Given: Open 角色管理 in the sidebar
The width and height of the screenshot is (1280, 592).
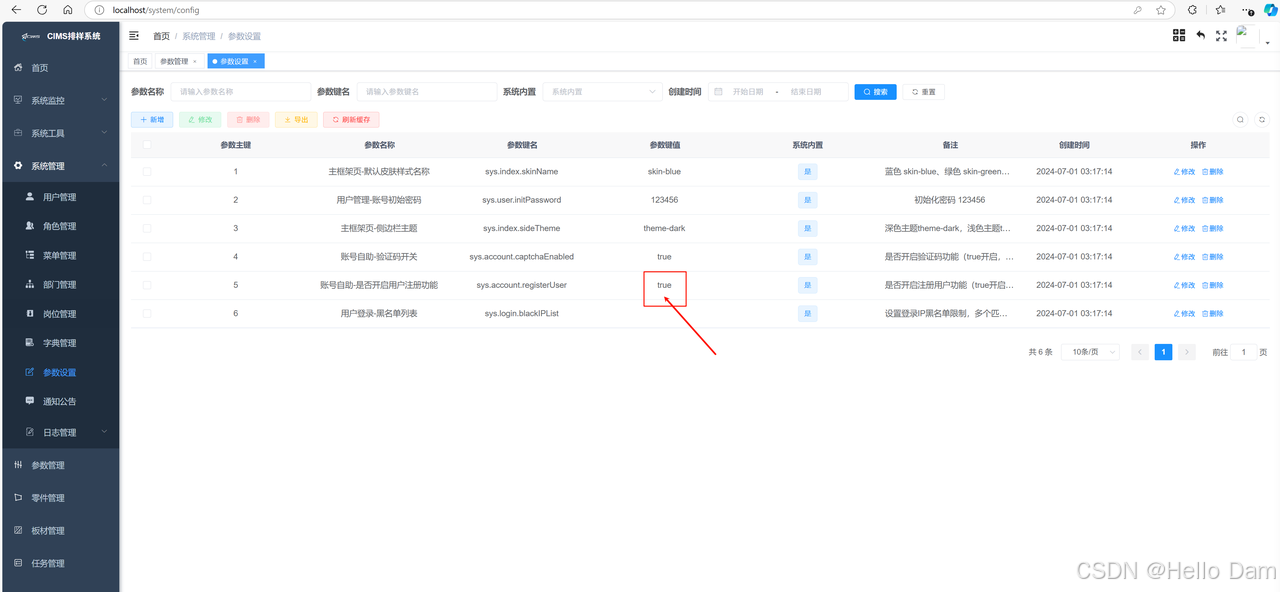Looking at the screenshot, I should pos(60,226).
